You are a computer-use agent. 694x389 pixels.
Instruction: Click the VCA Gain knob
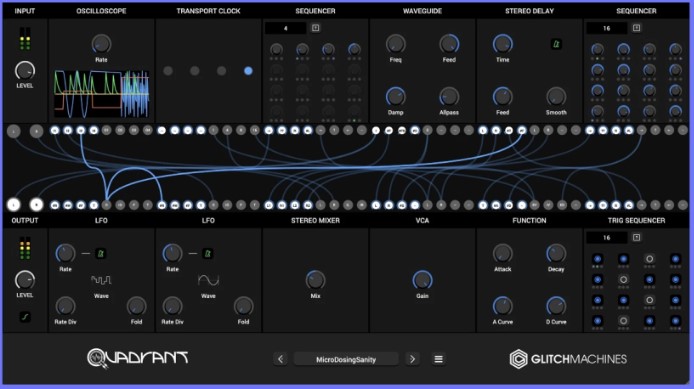tap(422, 280)
